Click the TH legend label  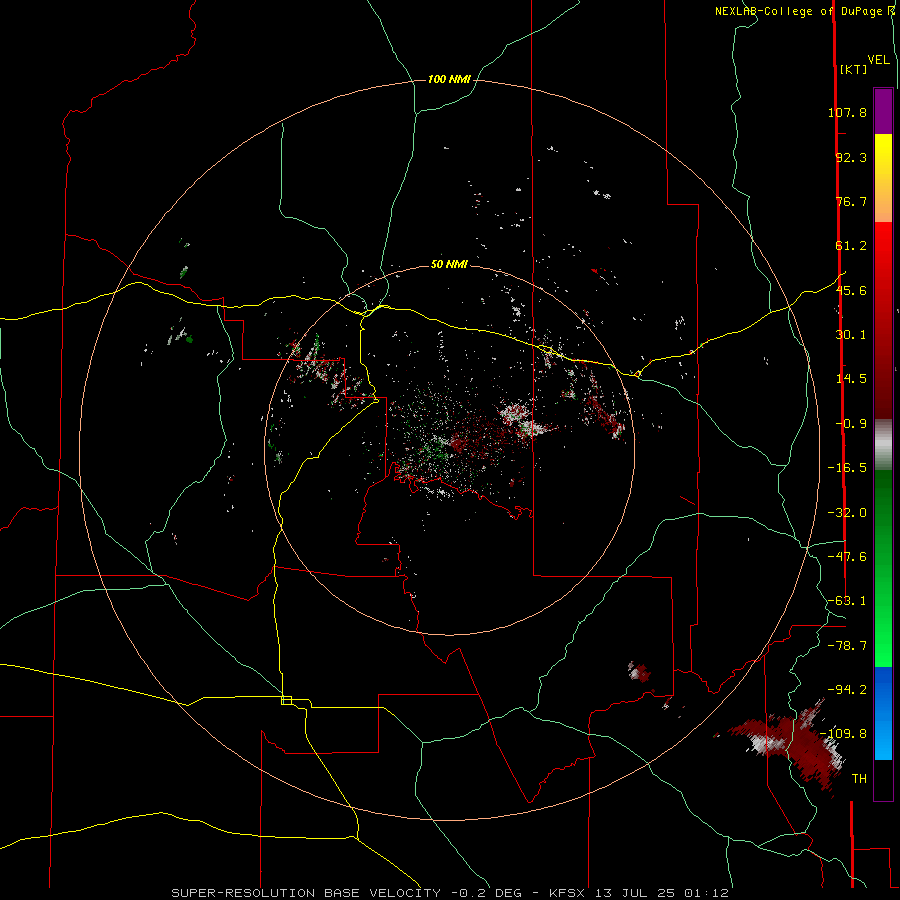click(x=859, y=779)
